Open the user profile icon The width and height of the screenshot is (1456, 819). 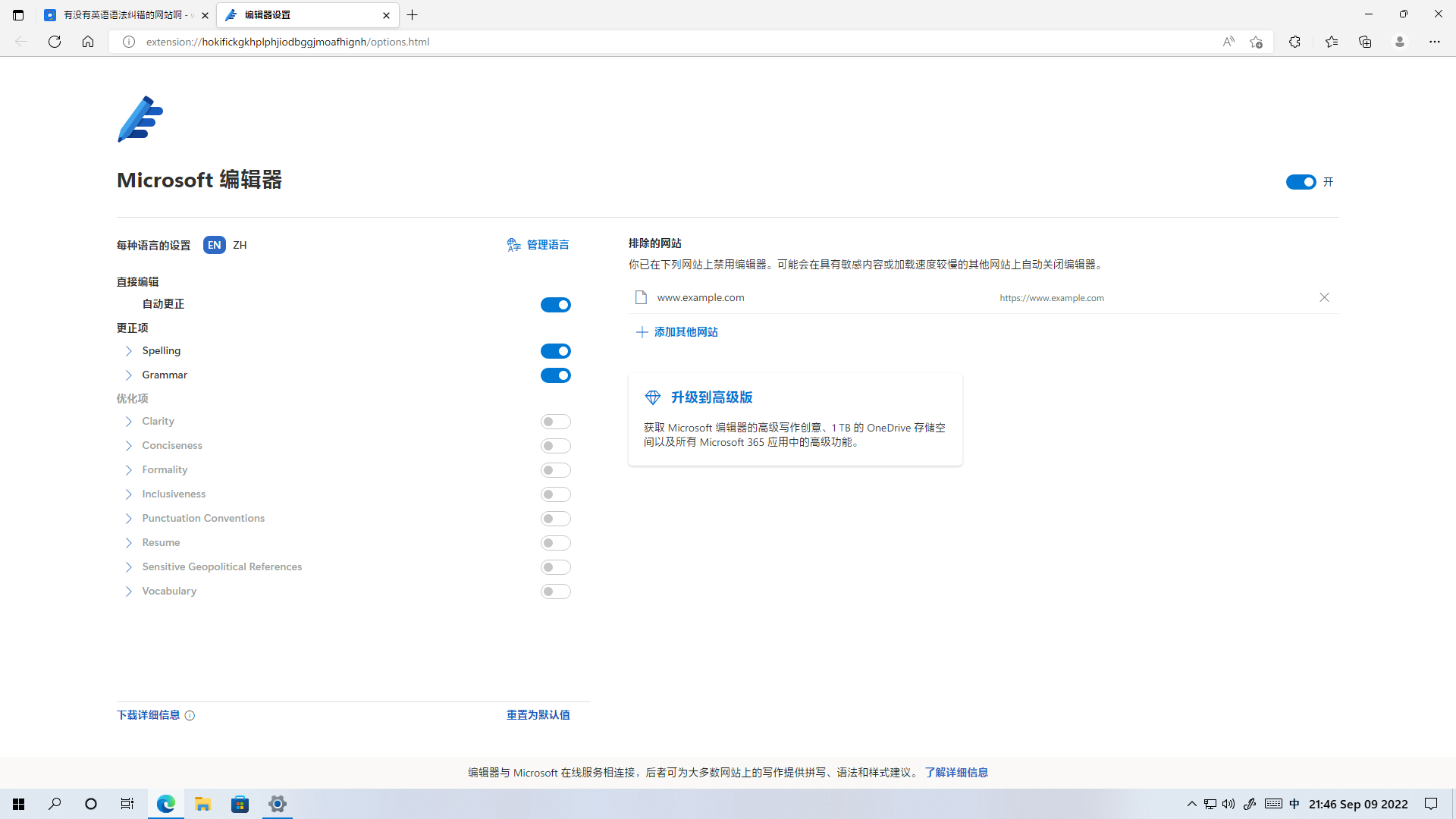coord(1400,42)
